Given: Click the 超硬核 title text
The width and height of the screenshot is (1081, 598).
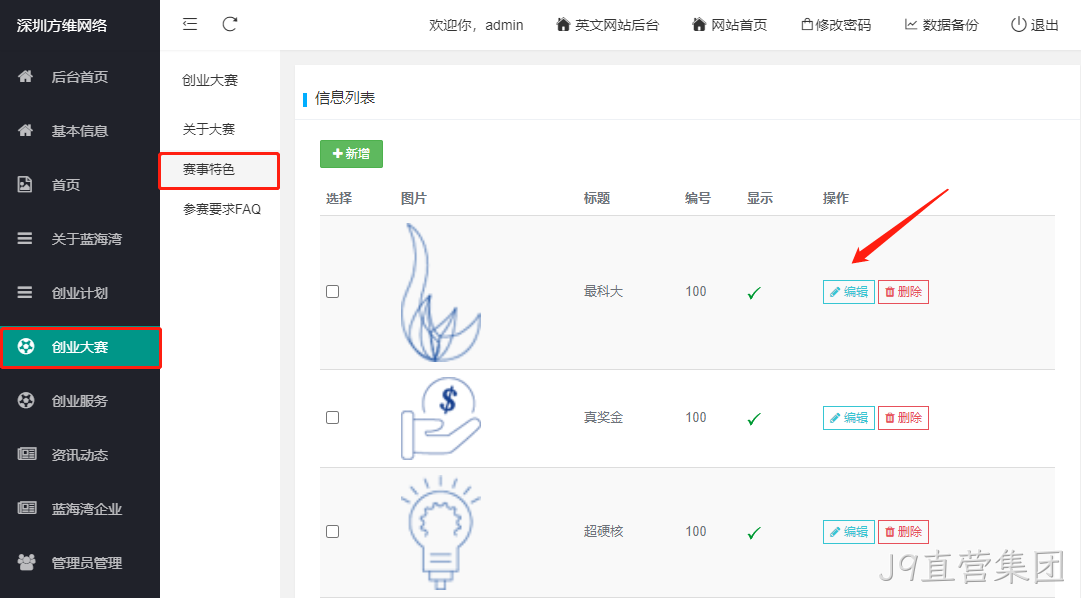Looking at the screenshot, I should [603, 532].
